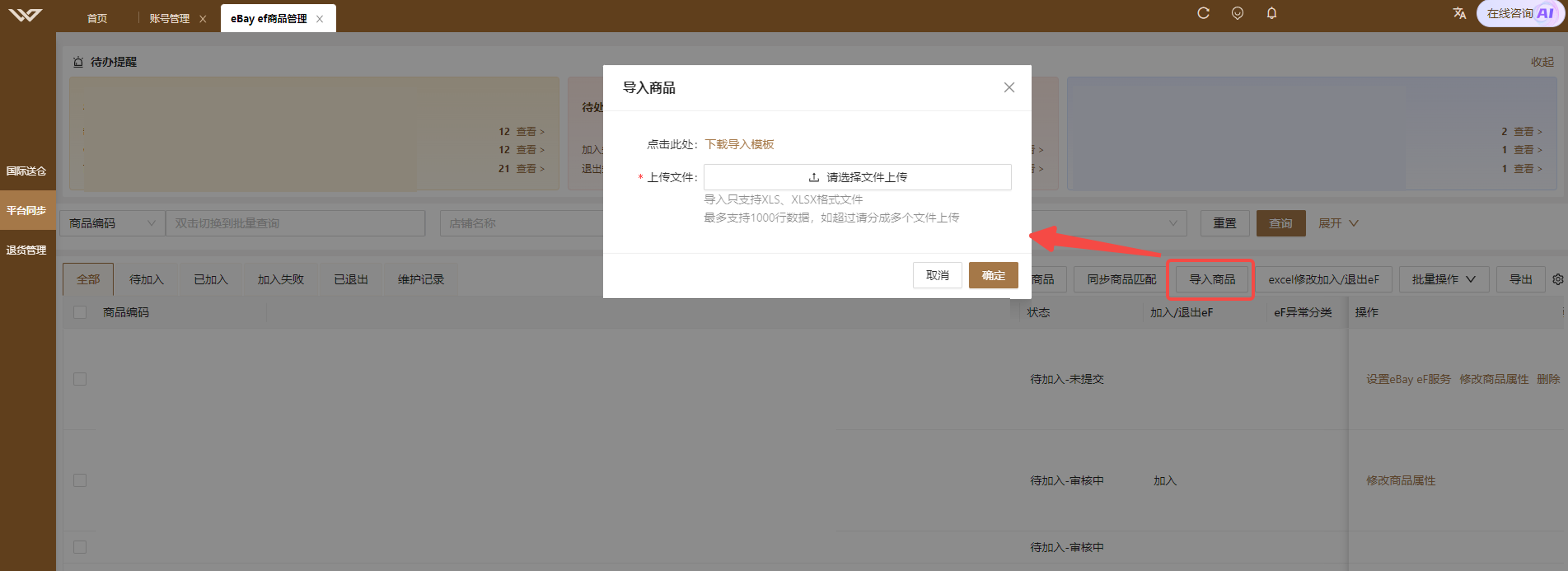This screenshot has height=571, width=1568.
Task: Click 修改商品属性 in 审核中 row
Action: (1400, 480)
